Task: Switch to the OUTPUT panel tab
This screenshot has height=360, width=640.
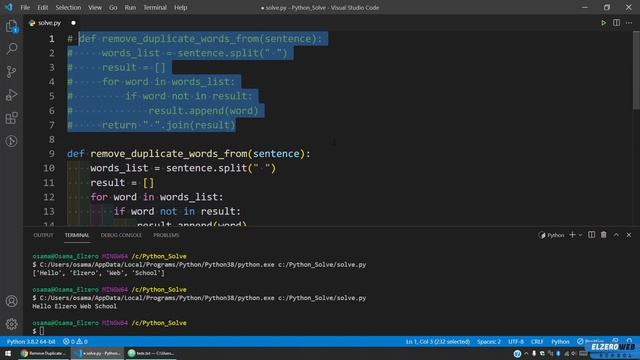Action: [43, 235]
